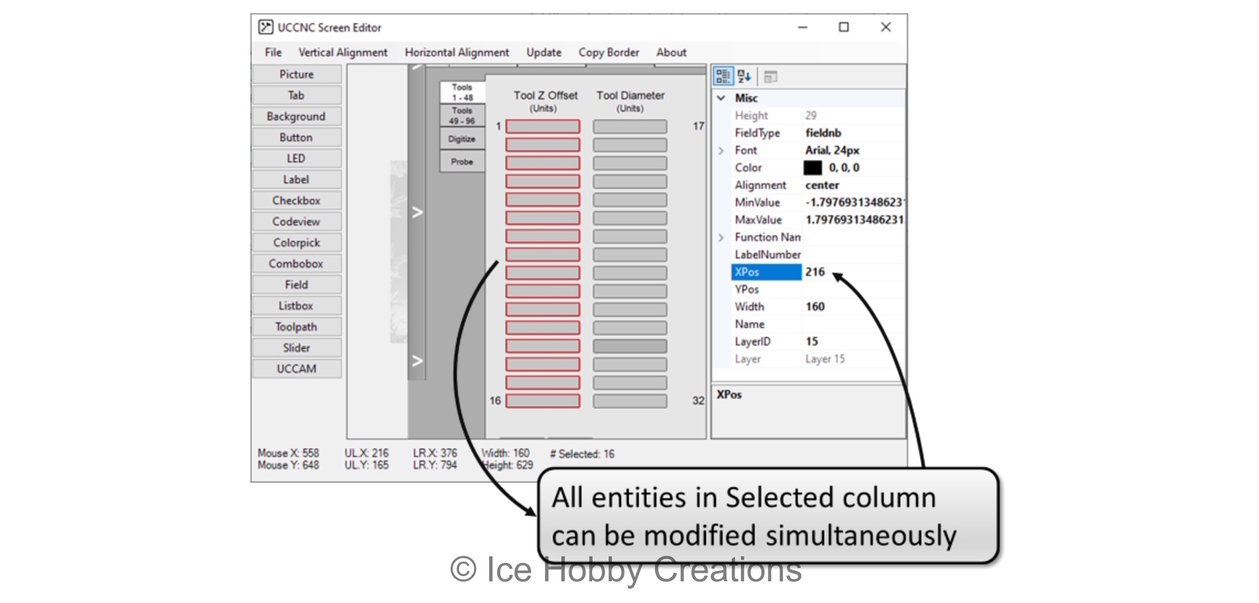This screenshot has width=1259, height=603.
Task: Select the Tools 49 - 96 tab
Action: [x=462, y=115]
